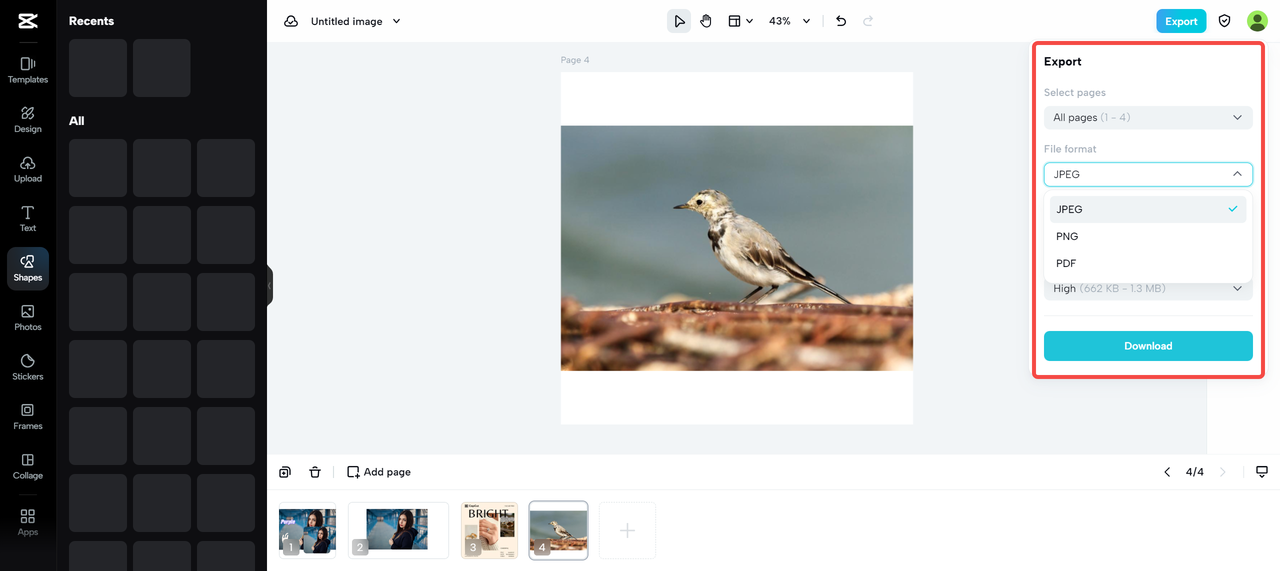Open the Frames panel
This screenshot has width=1280, height=571.
pyautogui.click(x=28, y=417)
